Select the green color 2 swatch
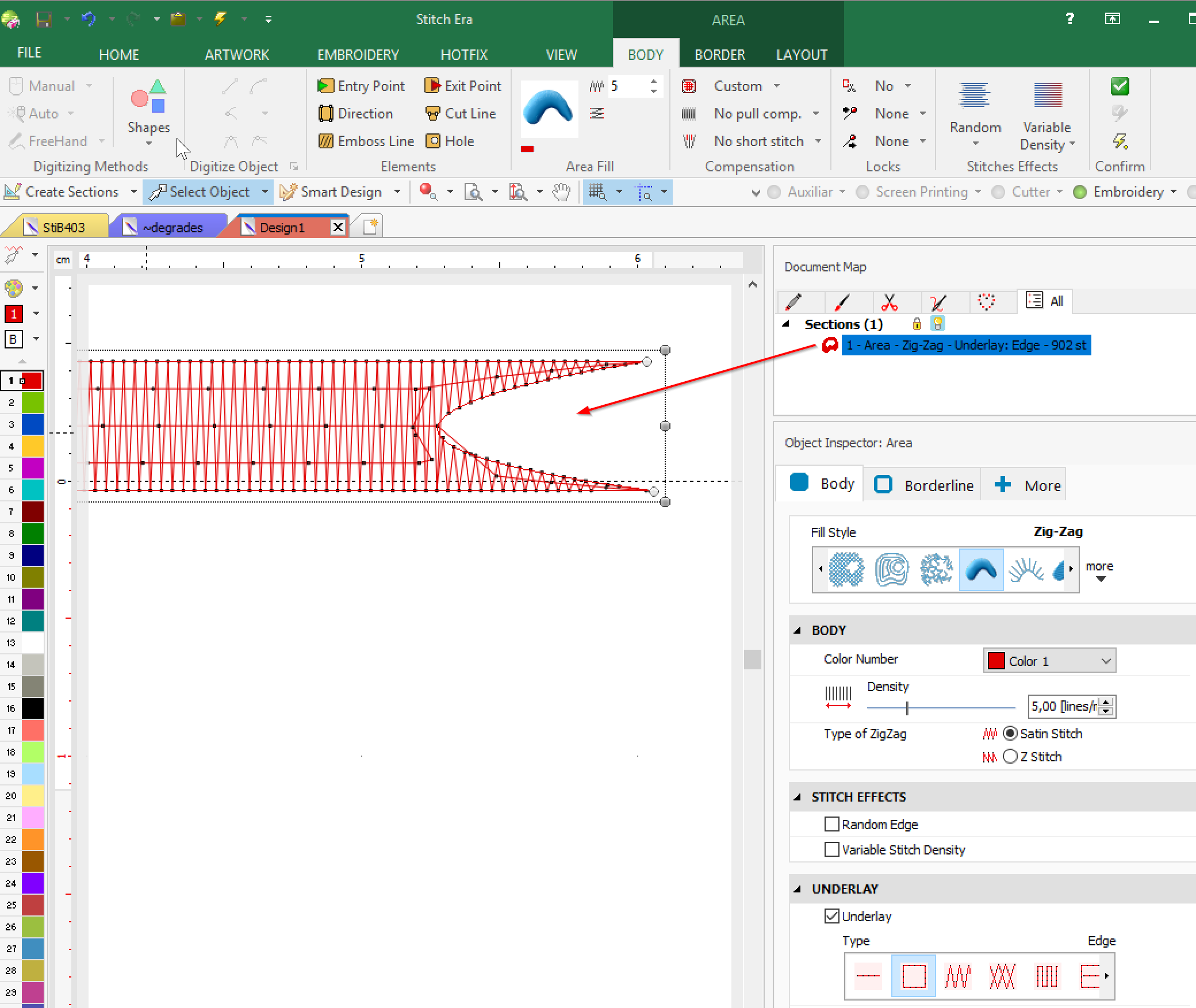The image size is (1196, 1008). click(x=32, y=403)
